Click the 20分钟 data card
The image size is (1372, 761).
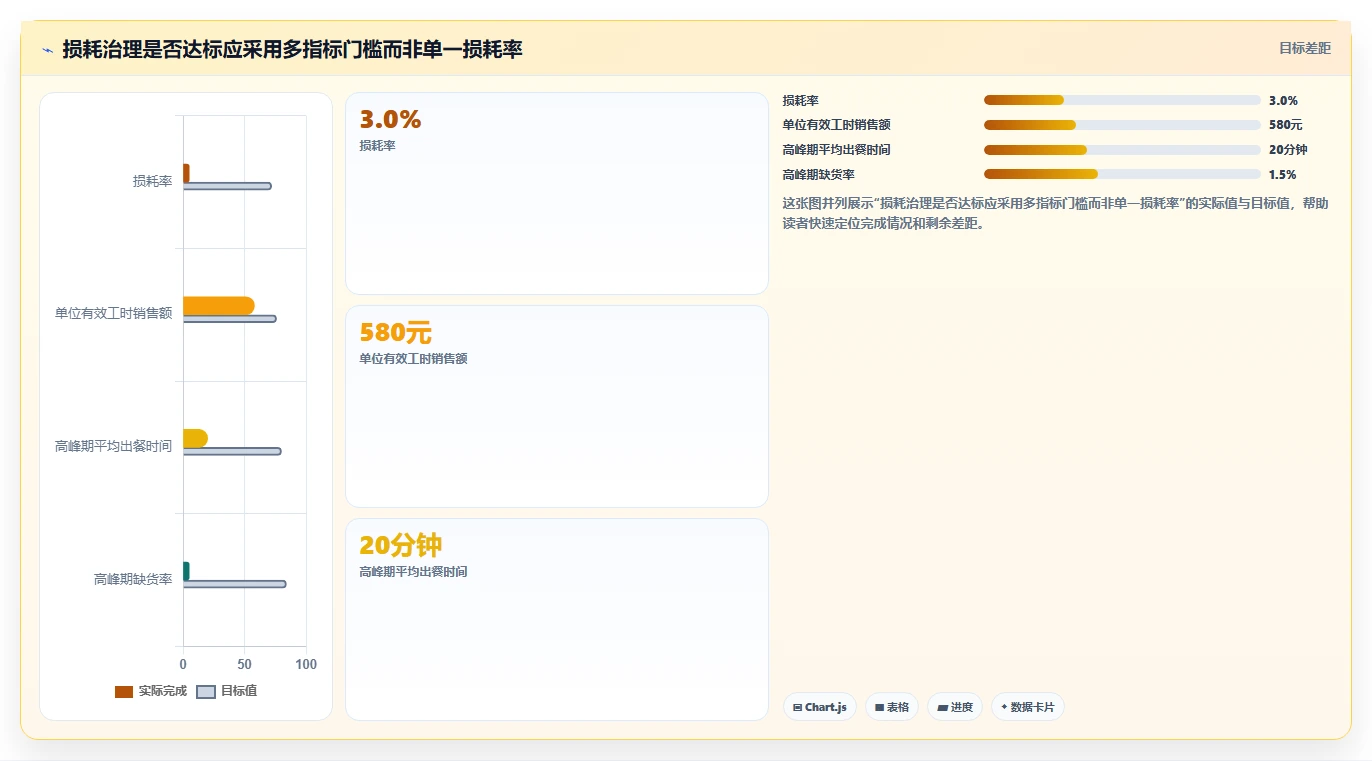tap(557, 619)
